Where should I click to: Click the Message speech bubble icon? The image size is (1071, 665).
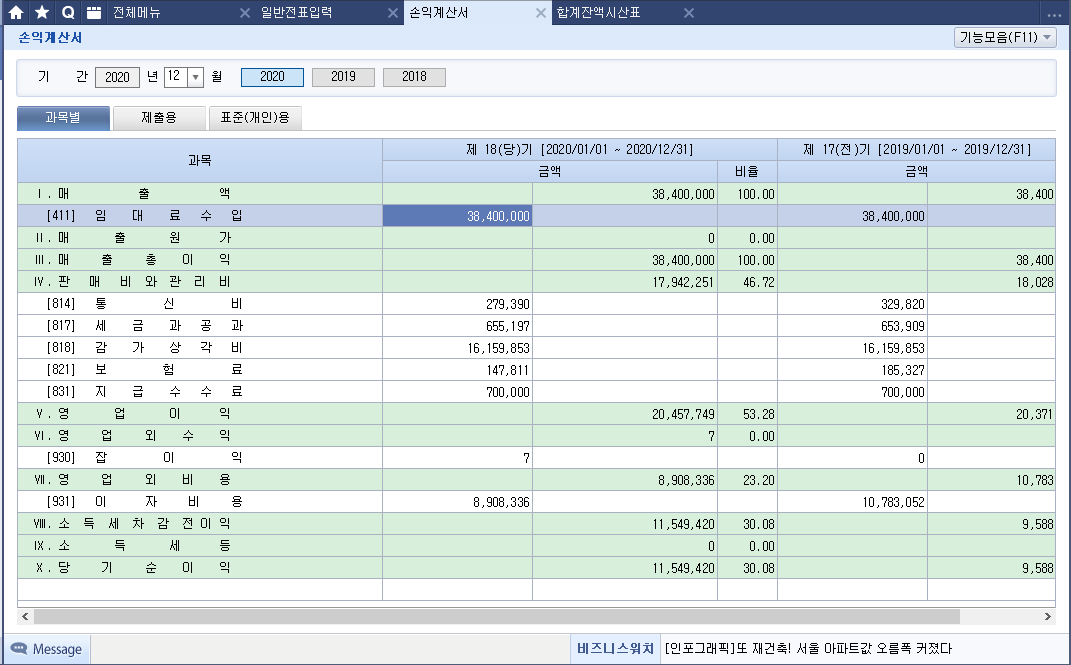click(19, 649)
